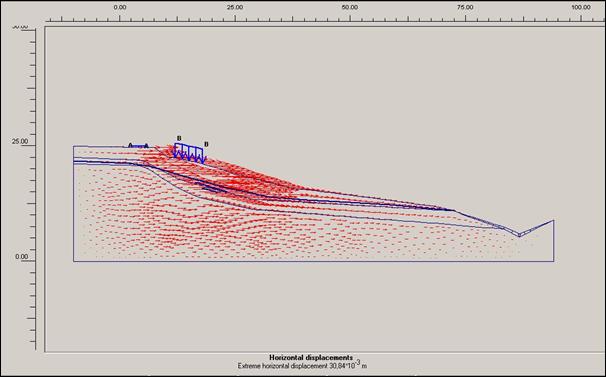
Task: Click the 0.00 label on horizontal ruler
Action: point(120,7)
